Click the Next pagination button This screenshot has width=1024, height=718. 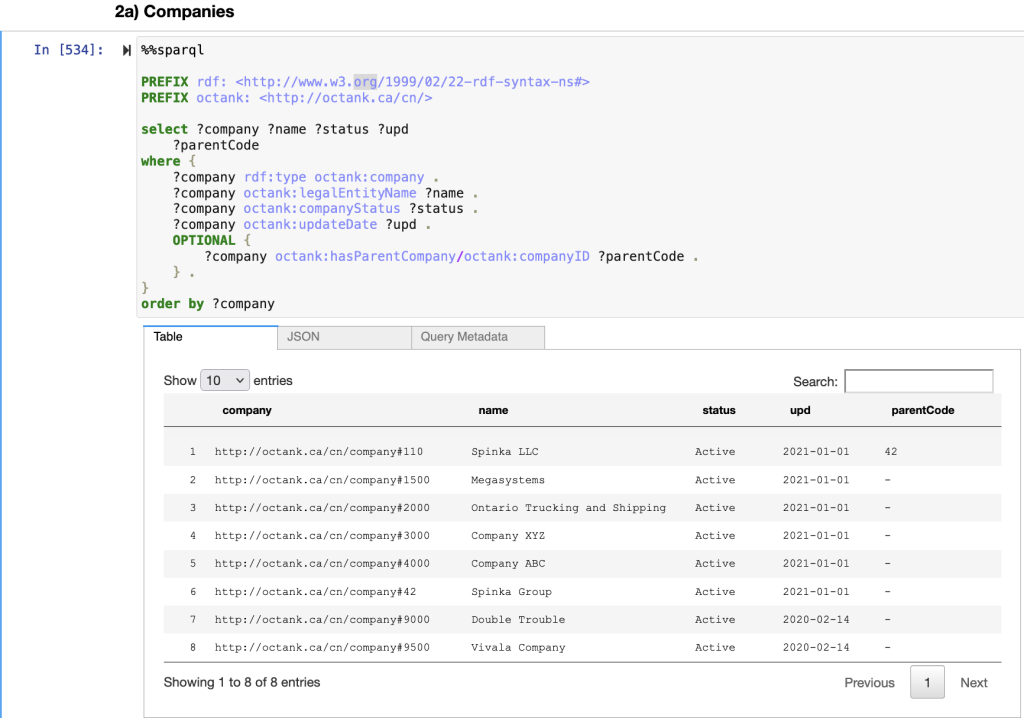(973, 682)
